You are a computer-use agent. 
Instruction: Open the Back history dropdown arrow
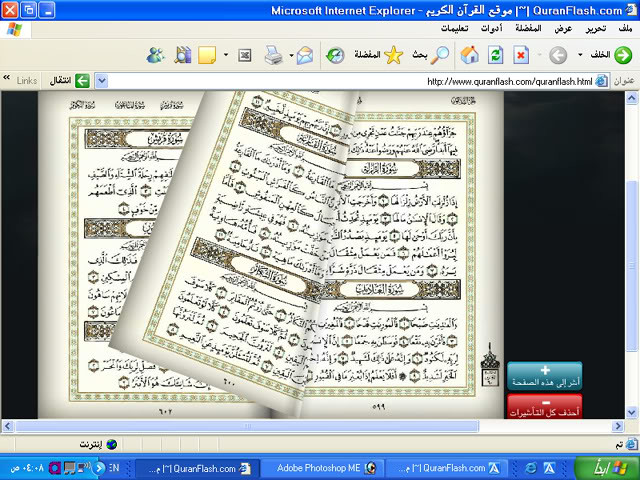(x=580, y=55)
